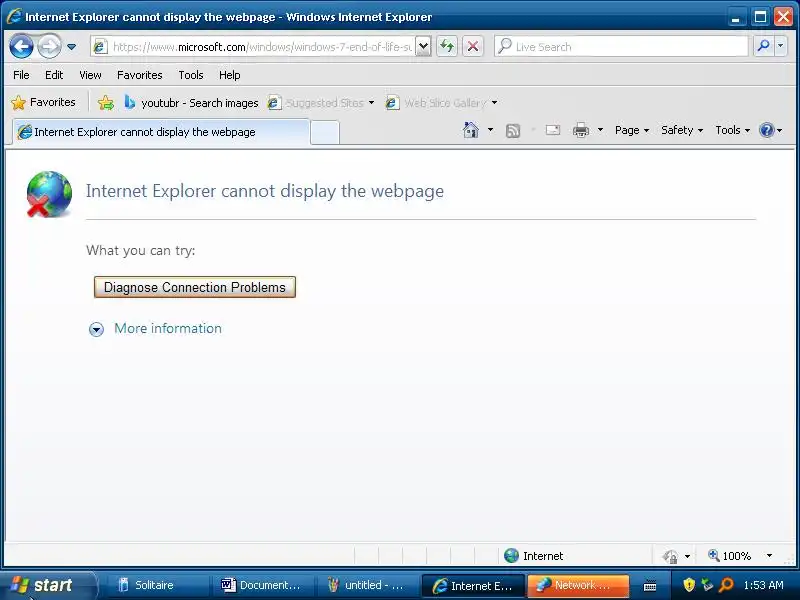The height and width of the screenshot is (600, 800).
Task: Click the Home page icon
Action: click(470, 130)
